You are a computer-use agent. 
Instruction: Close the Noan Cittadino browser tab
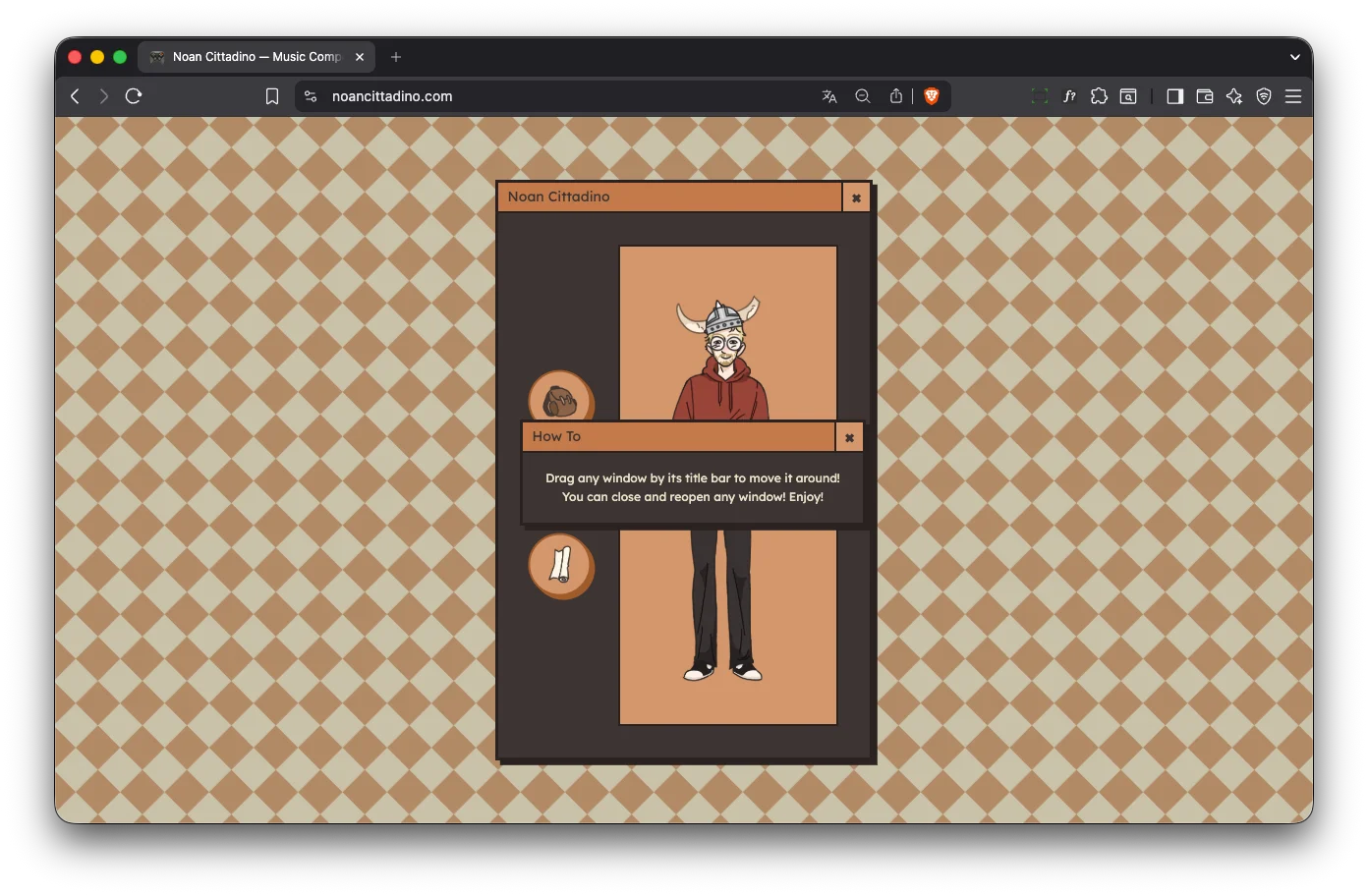[360, 57]
